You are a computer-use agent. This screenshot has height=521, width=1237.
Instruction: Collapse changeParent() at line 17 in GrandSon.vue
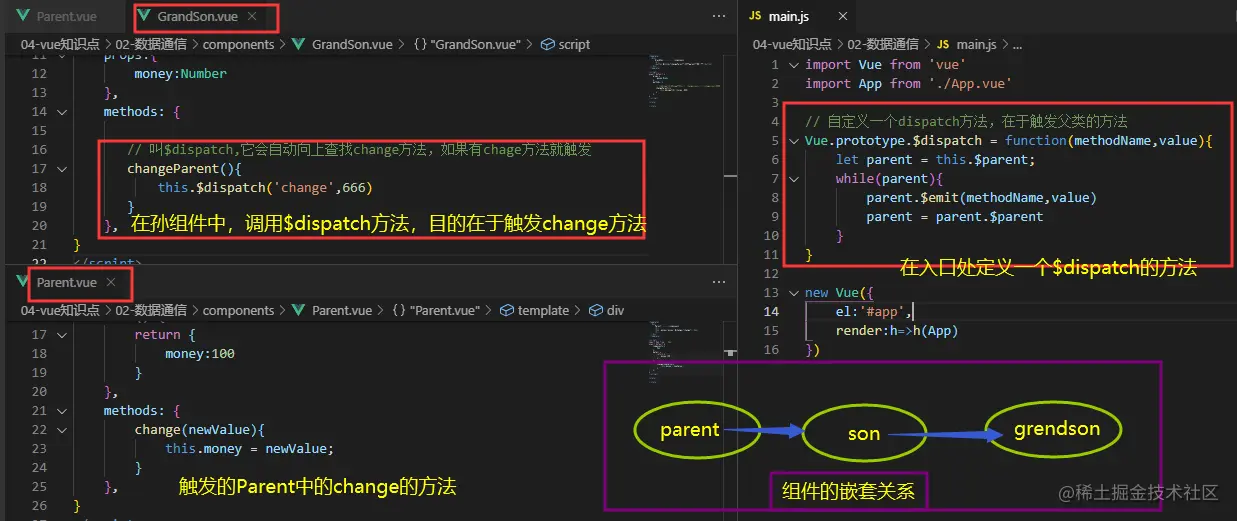pyautogui.click(x=62, y=169)
